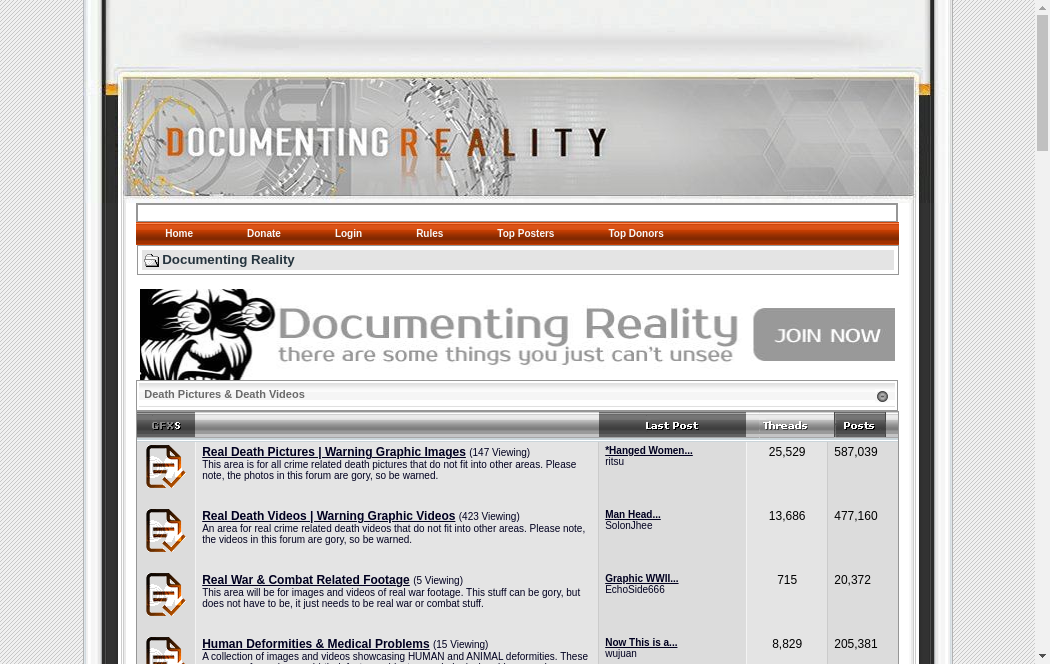Click the cartoon face banner image
Image resolution: width=1050 pixels, height=664 pixels.
click(207, 335)
